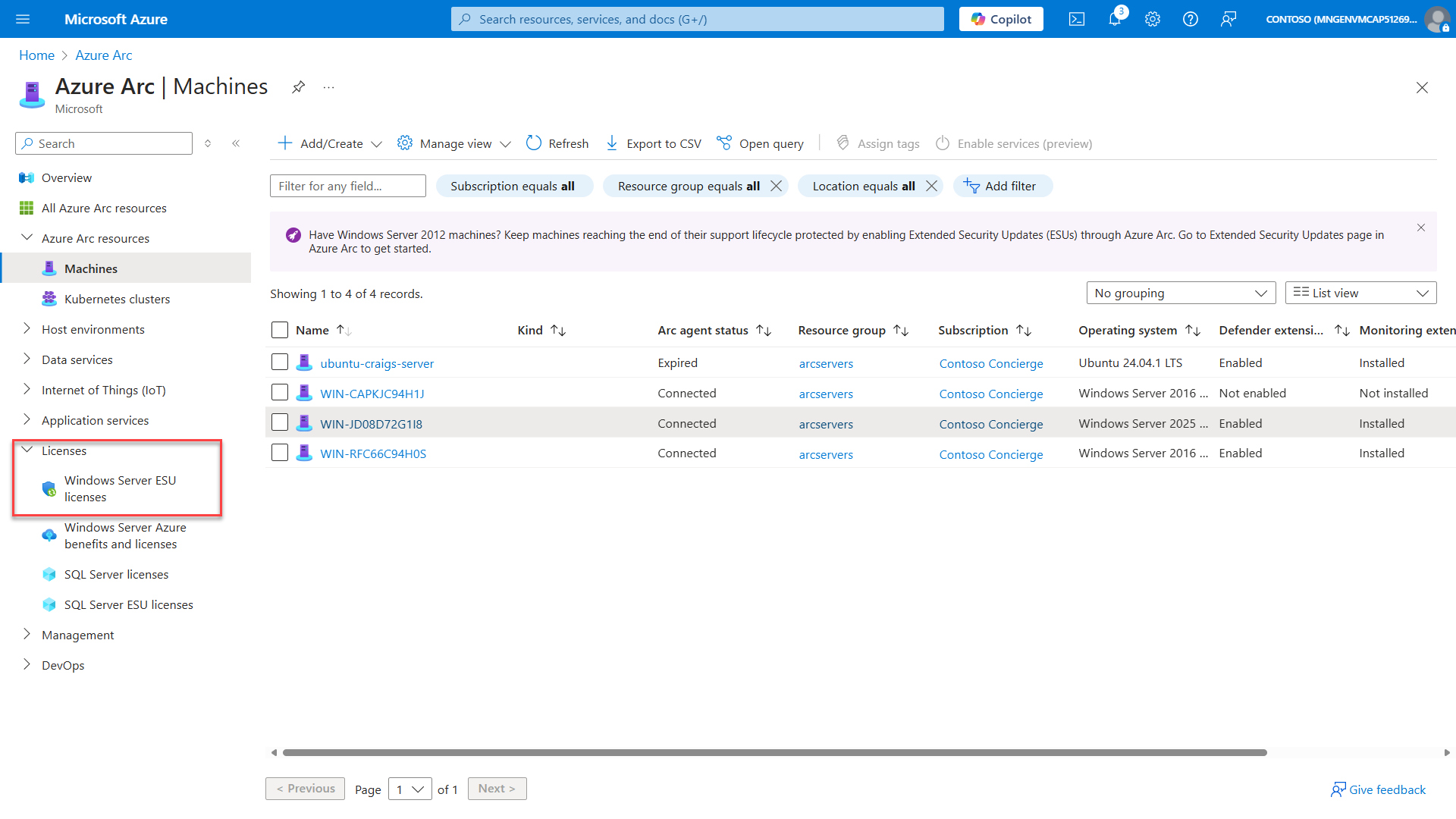
Task: Click the Kubernetes clusters icon
Action: pyautogui.click(x=48, y=298)
